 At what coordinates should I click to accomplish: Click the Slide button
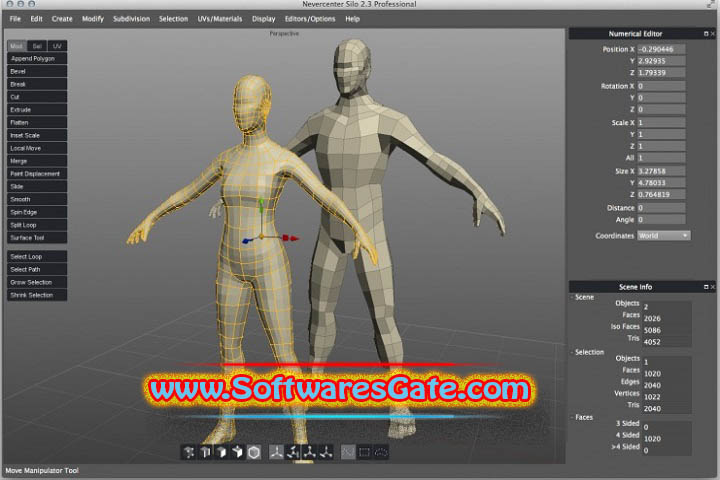[x=37, y=186]
